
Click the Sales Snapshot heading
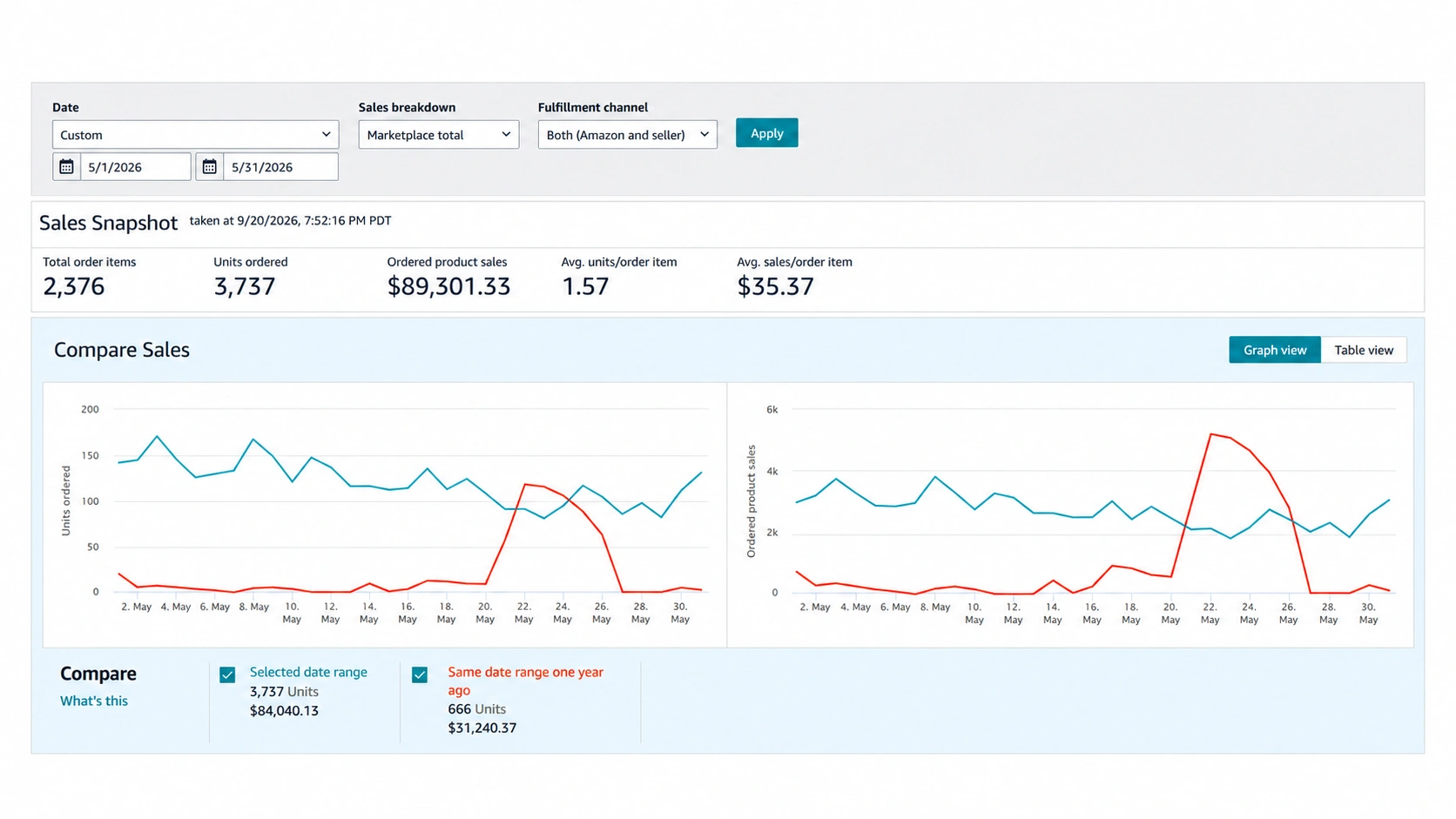coord(108,223)
